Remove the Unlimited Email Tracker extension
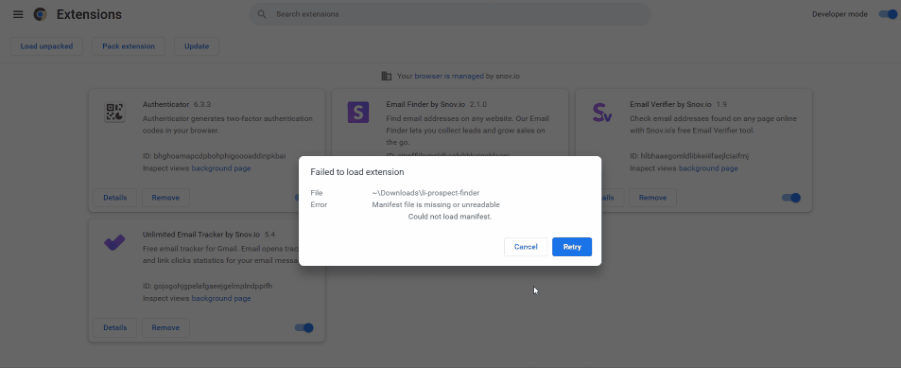Viewport: 901px width, 368px height. click(x=165, y=328)
